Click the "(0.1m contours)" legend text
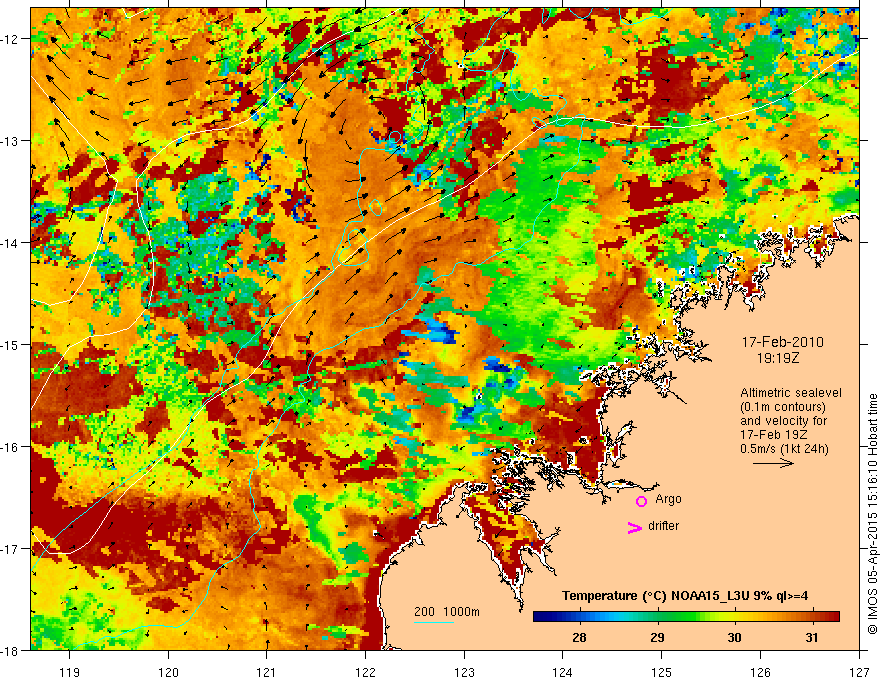Screen dimensions: 880x680 (x=783, y=407)
